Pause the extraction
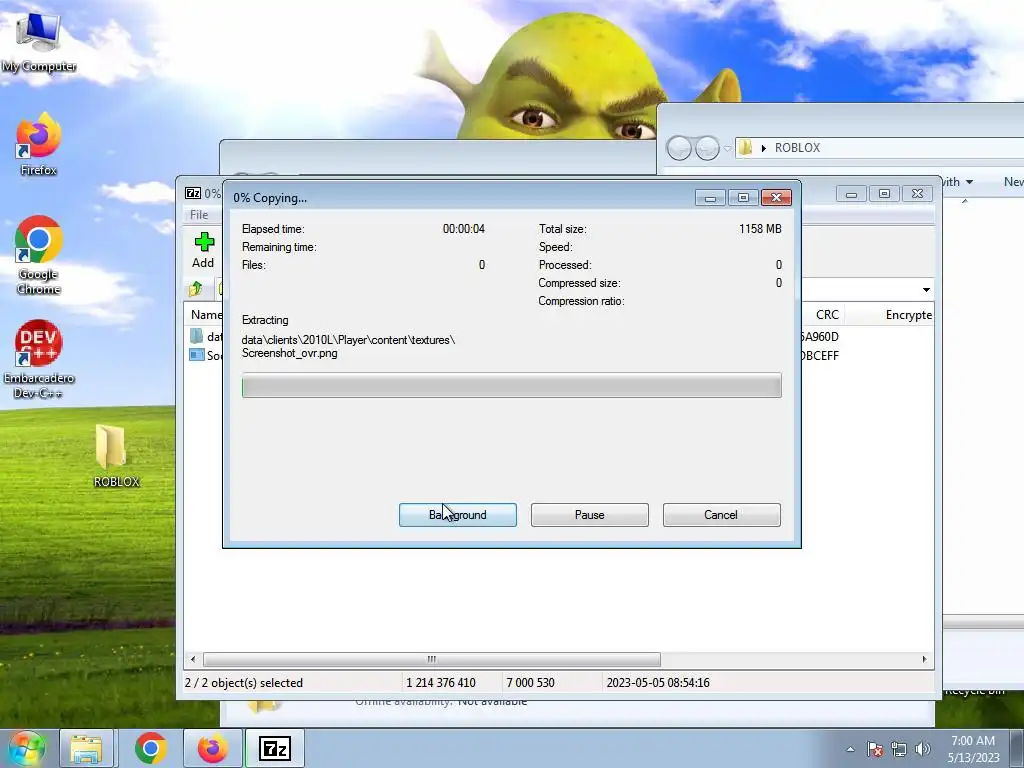This screenshot has height=768, width=1024. (590, 515)
